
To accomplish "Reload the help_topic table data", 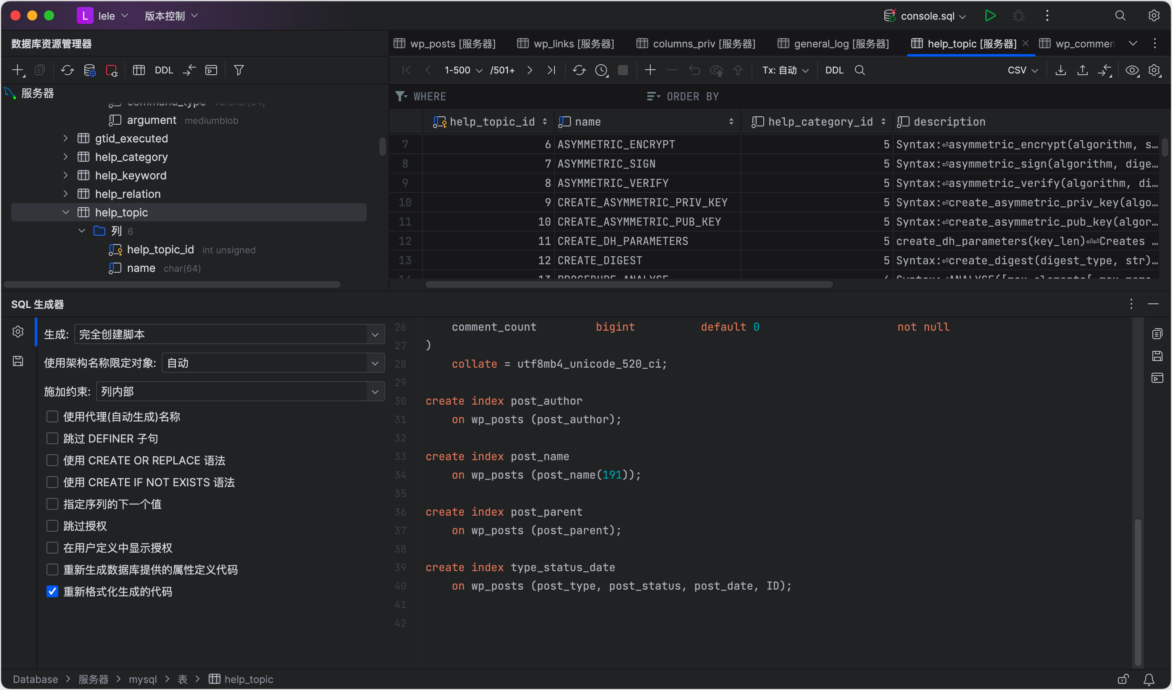I will pyautogui.click(x=579, y=70).
